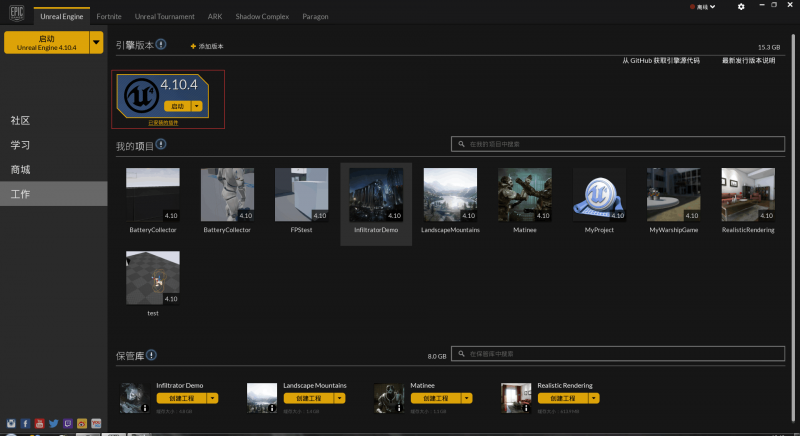Image resolution: width=800 pixels, height=436 pixels.
Task: Click installed plugins link under 4.10.4 card
Action: pos(163,123)
